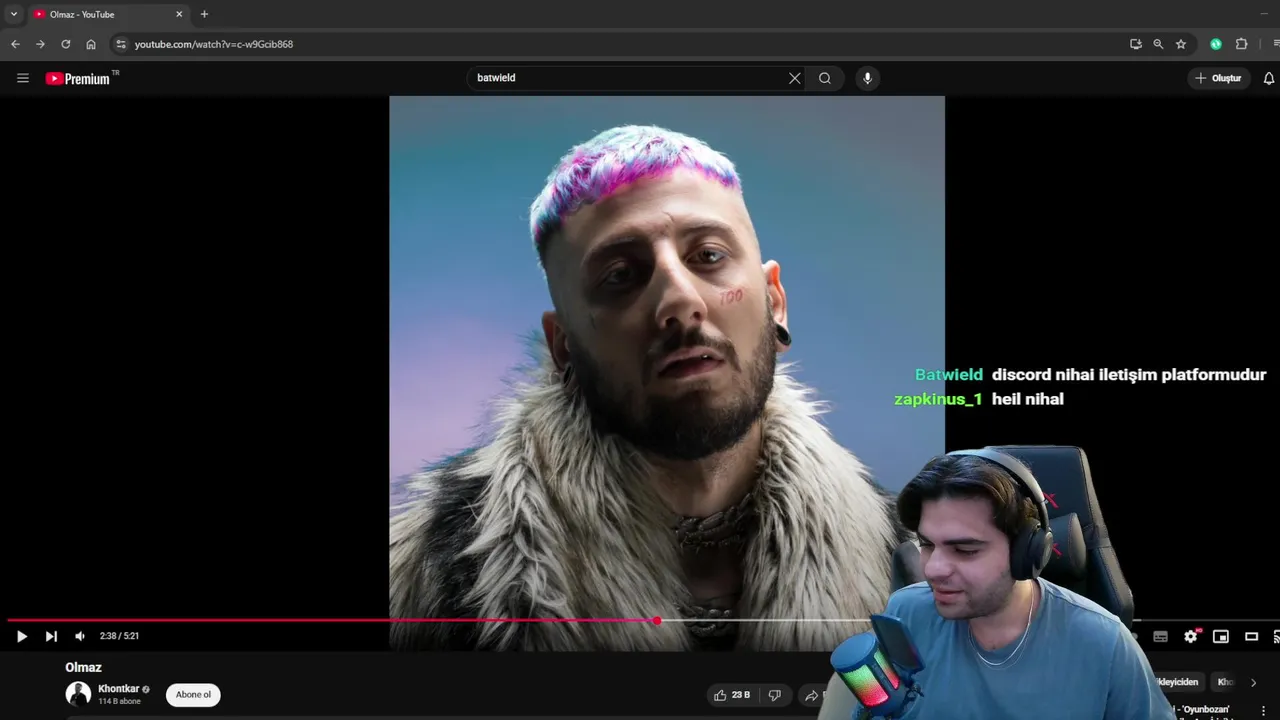Open Khontkar channel avatar
Image resolution: width=1280 pixels, height=720 pixels.
(78, 694)
